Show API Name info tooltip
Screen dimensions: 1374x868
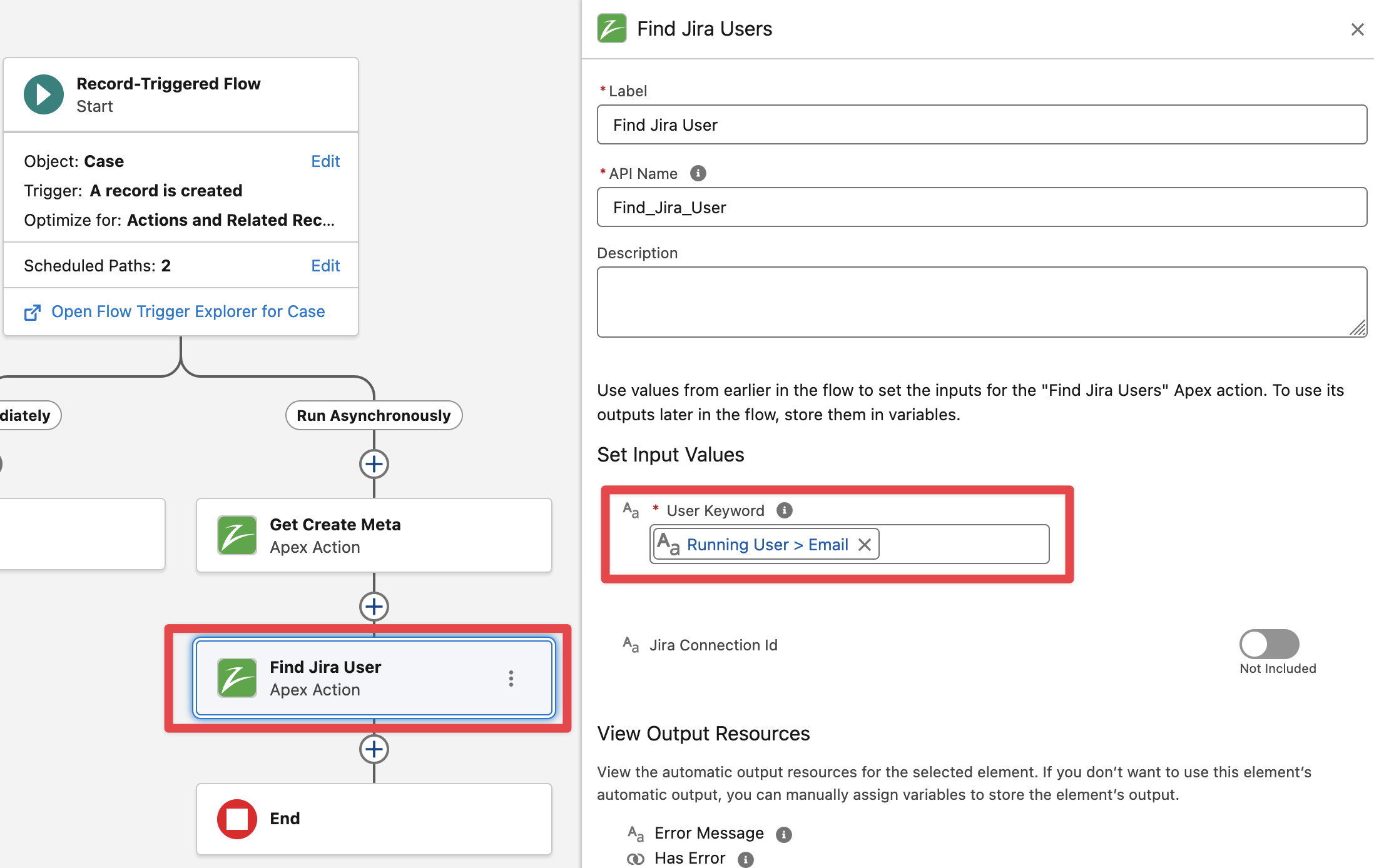pyautogui.click(x=698, y=173)
